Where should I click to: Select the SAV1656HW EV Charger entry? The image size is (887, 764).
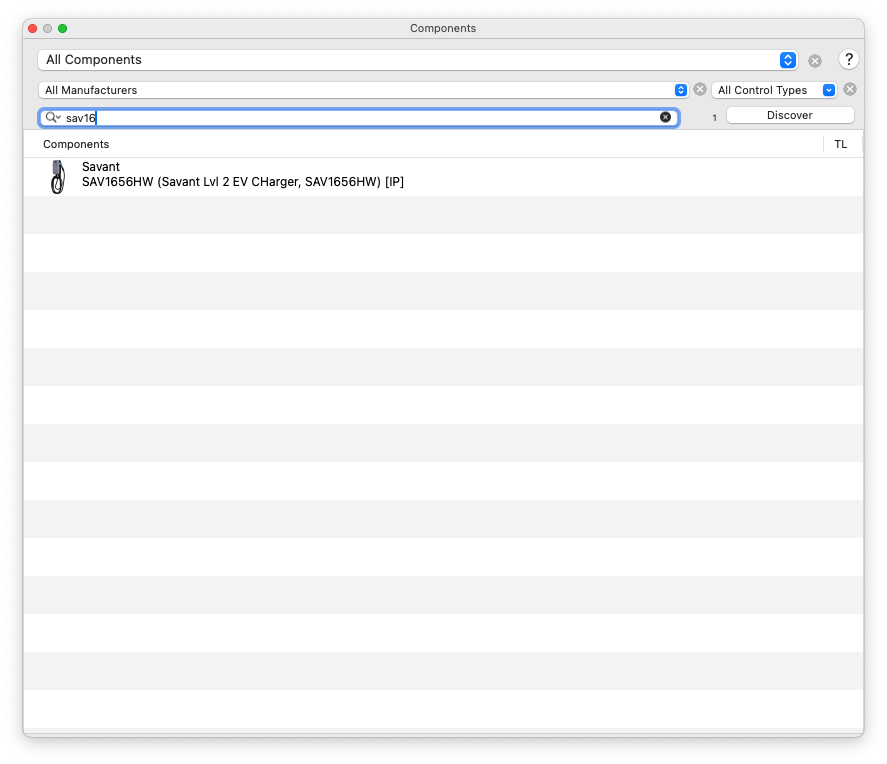(243, 182)
